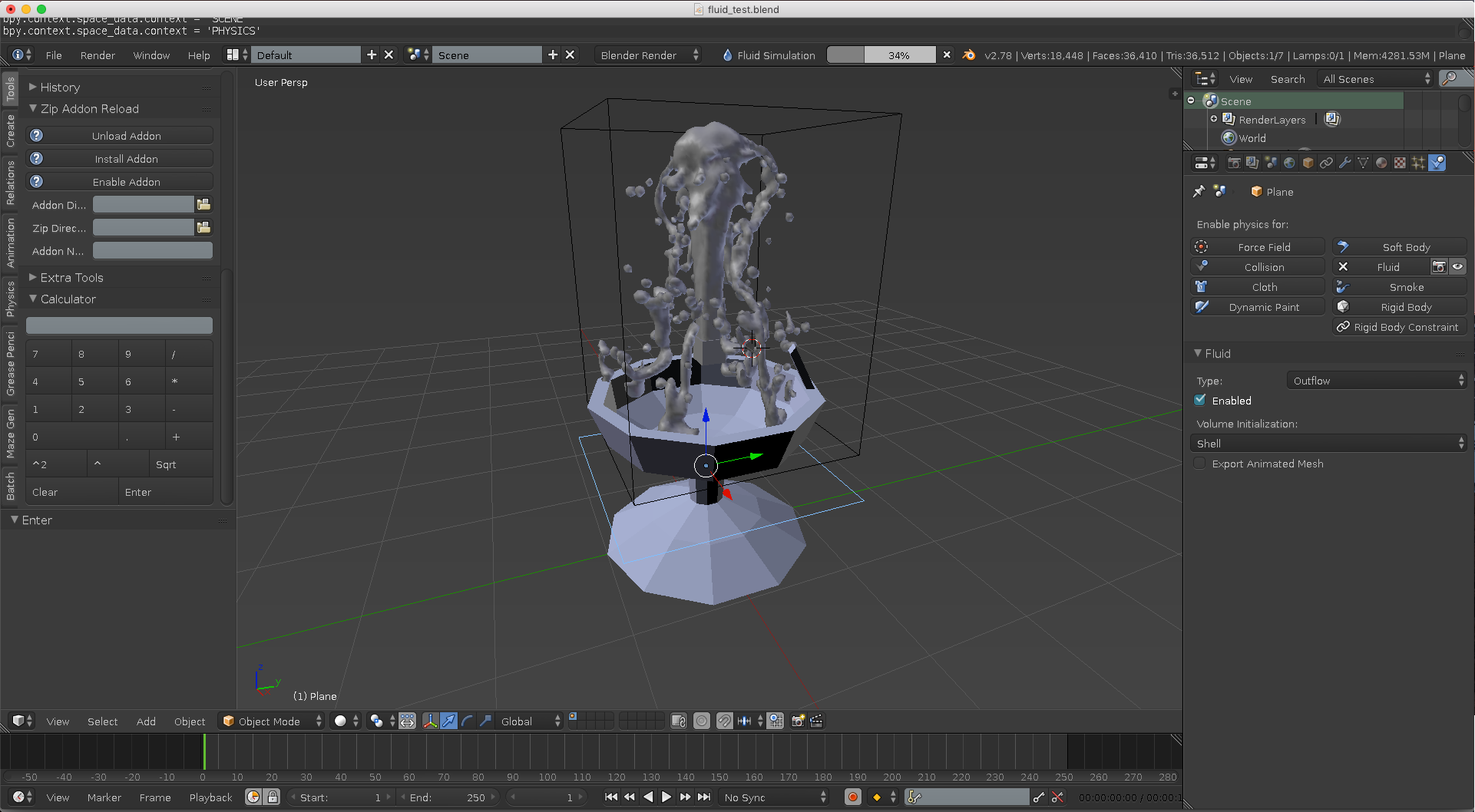
Task: Open the No Sync playback dropdown
Action: click(775, 797)
